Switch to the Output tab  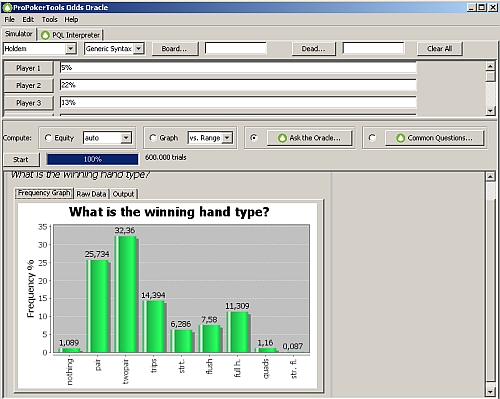coord(123,194)
